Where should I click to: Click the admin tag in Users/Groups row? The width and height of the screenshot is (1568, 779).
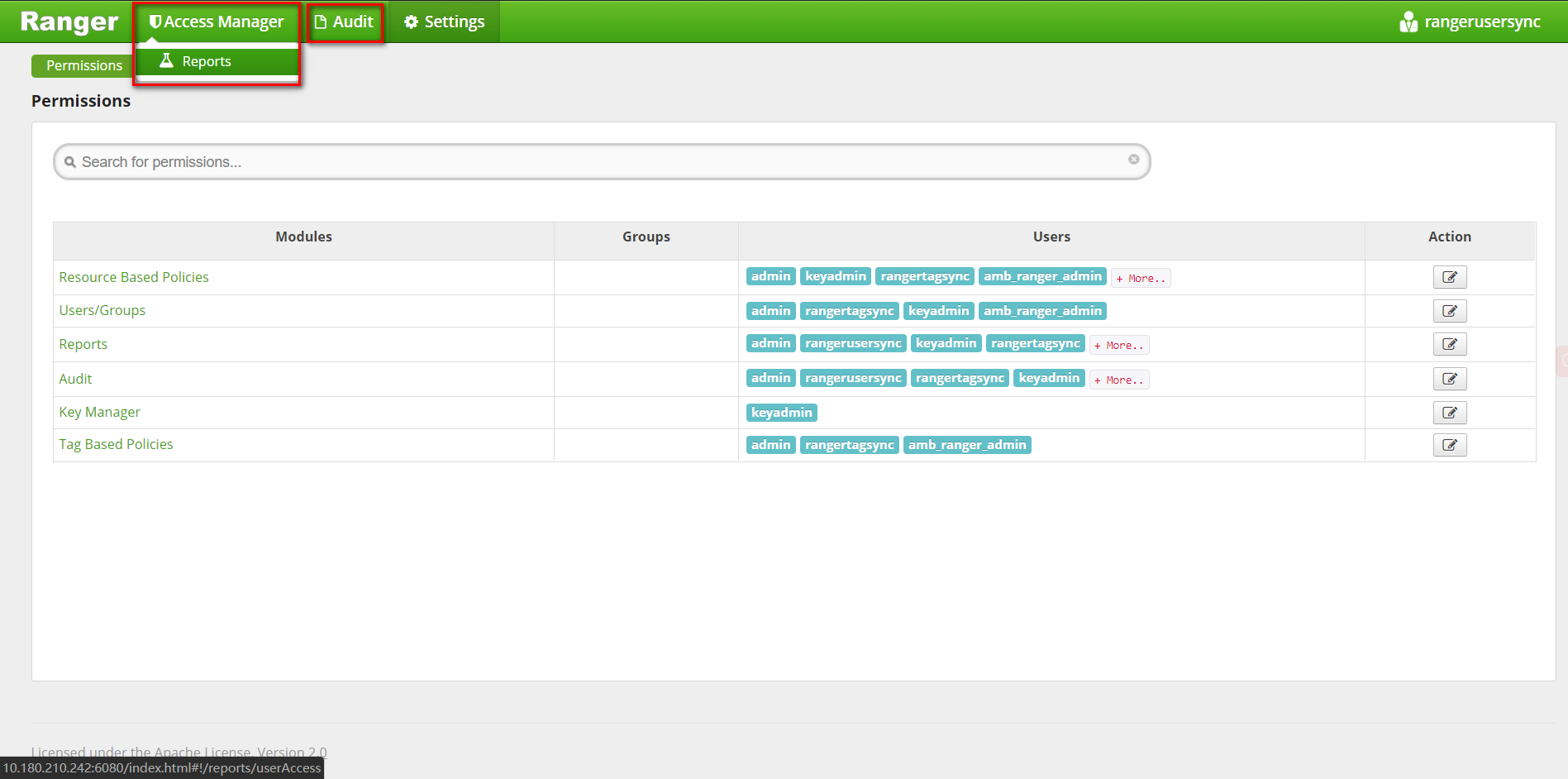(x=771, y=311)
